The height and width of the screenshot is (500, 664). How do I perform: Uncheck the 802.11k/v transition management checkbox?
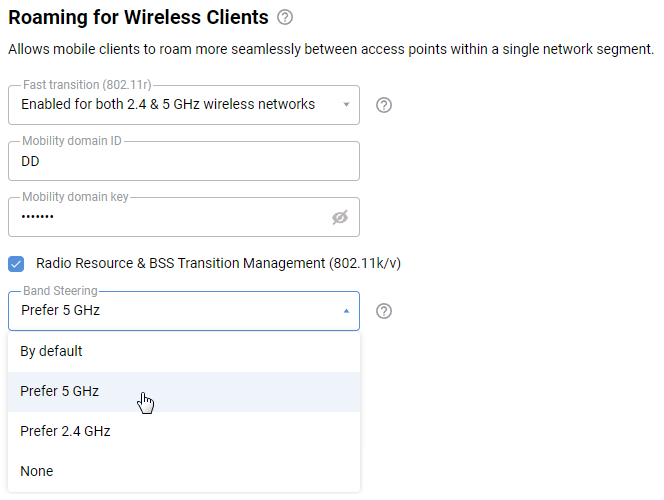click(x=17, y=263)
